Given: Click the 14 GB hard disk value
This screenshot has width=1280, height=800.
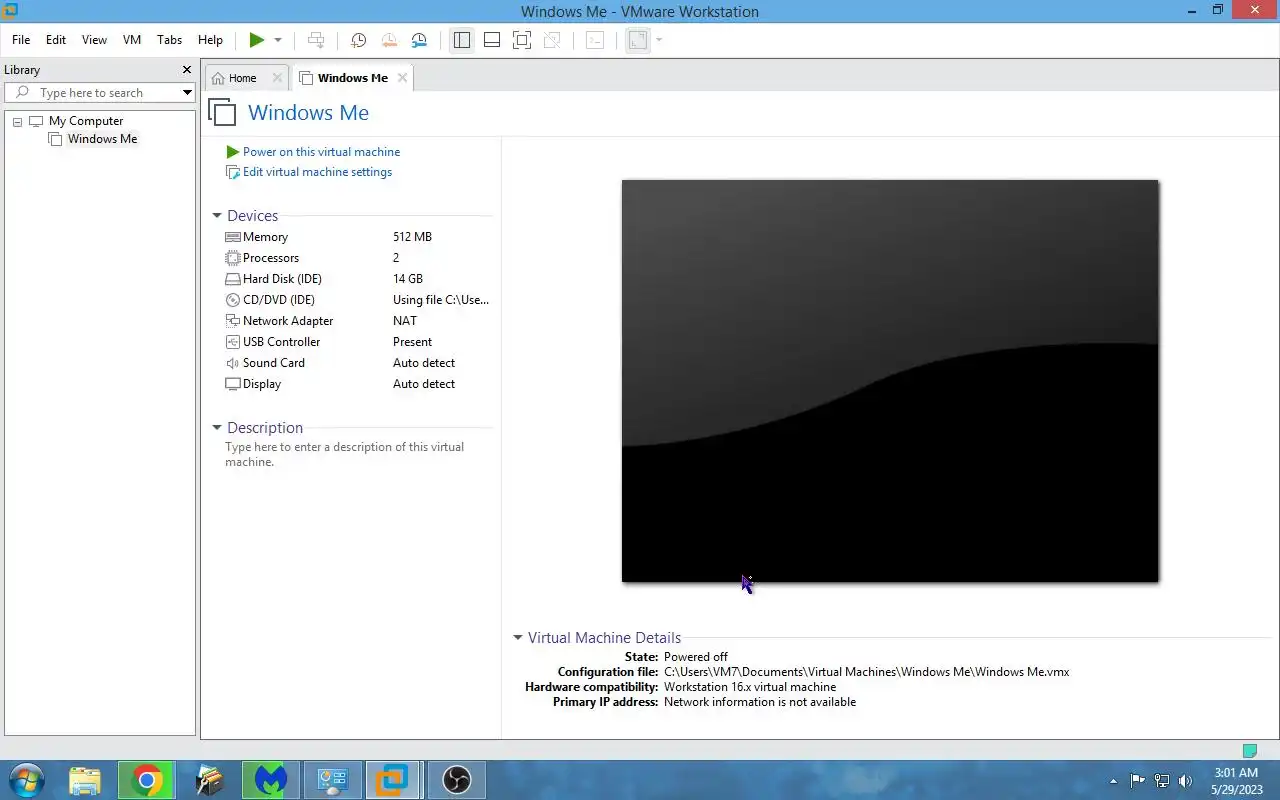Looking at the screenshot, I should click(408, 279).
